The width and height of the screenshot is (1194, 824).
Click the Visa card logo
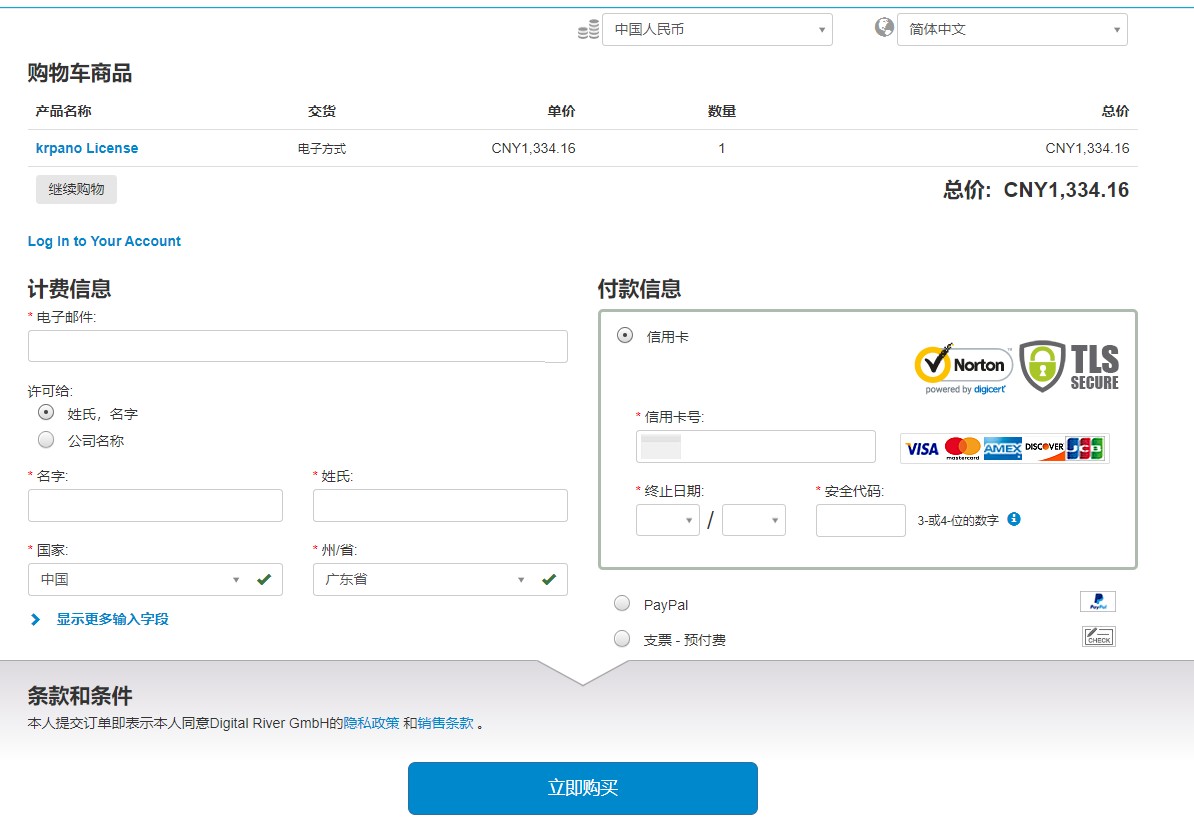click(x=921, y=449)
